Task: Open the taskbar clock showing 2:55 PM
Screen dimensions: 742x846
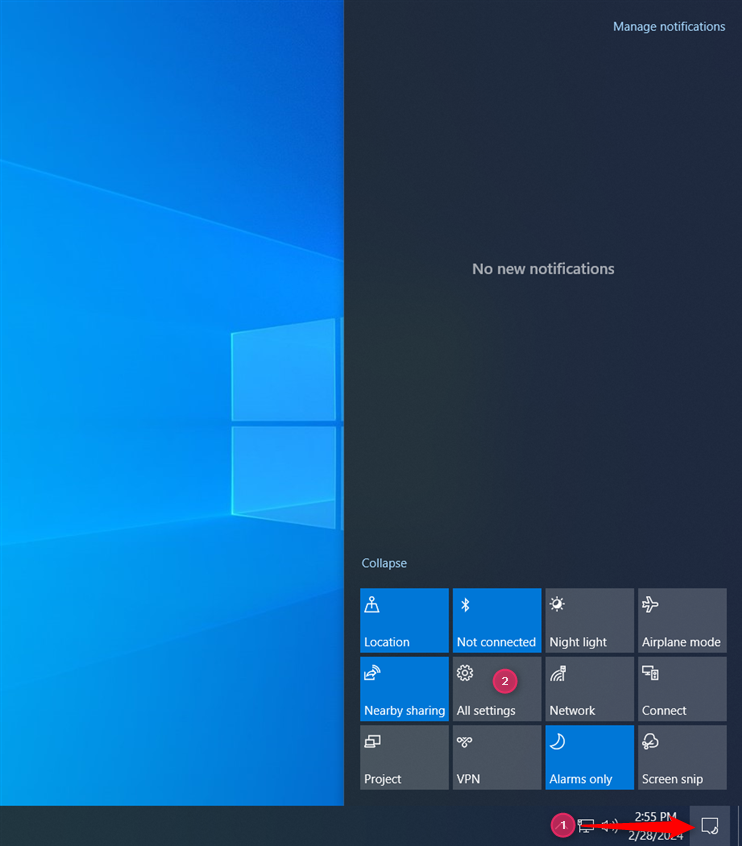Action: click(655, 825)
